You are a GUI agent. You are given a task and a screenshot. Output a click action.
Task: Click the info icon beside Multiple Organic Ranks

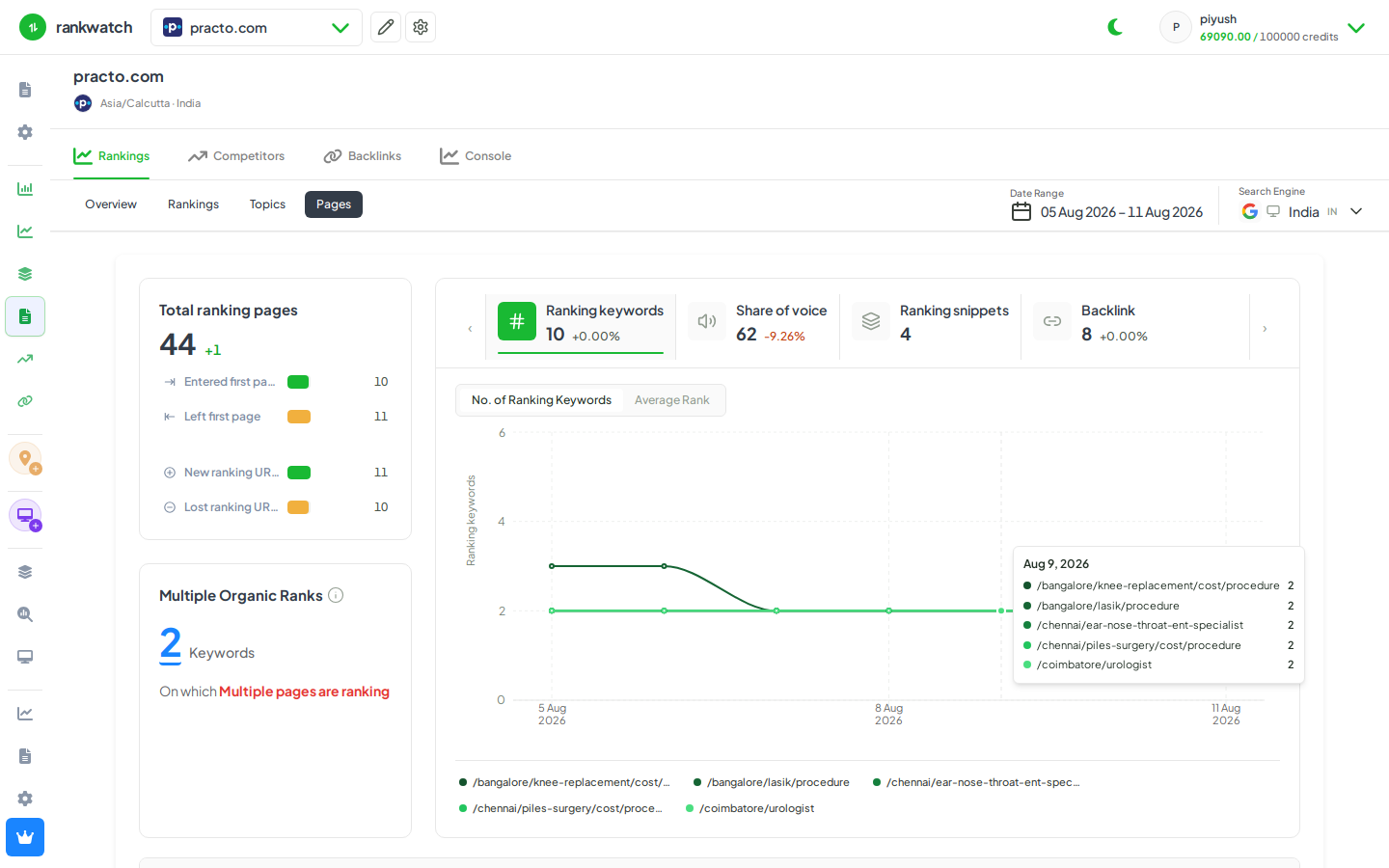pyautogui.click(x=336, y=595)
